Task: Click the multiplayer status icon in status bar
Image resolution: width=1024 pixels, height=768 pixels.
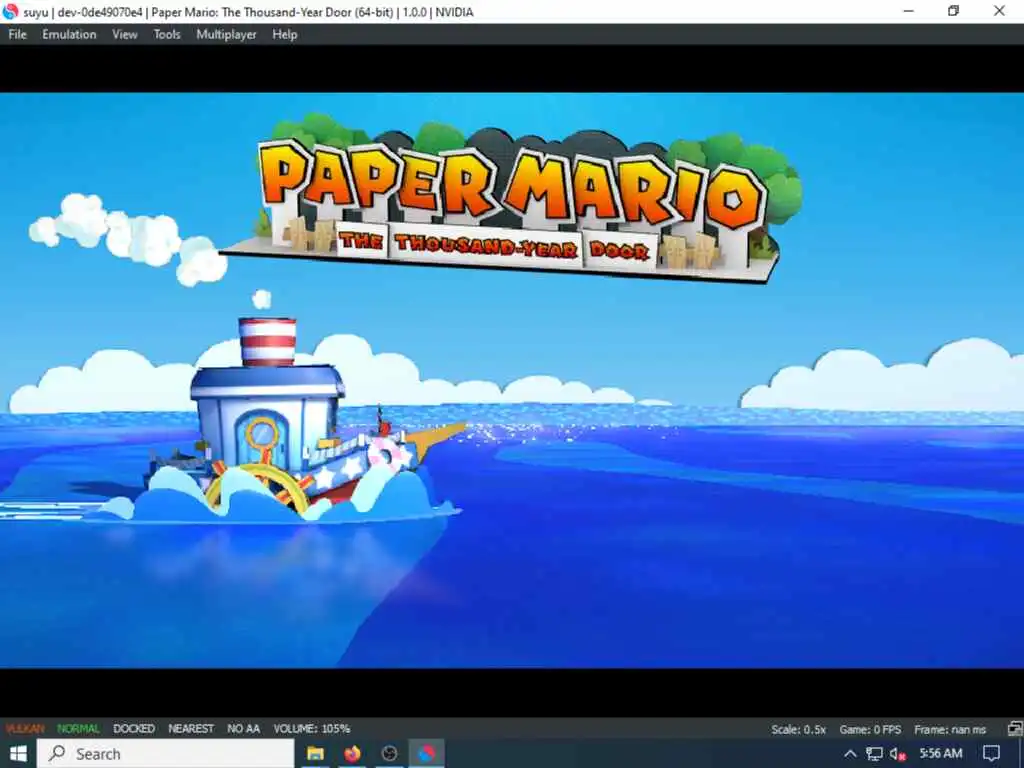Action: (x=1015, y=729)
